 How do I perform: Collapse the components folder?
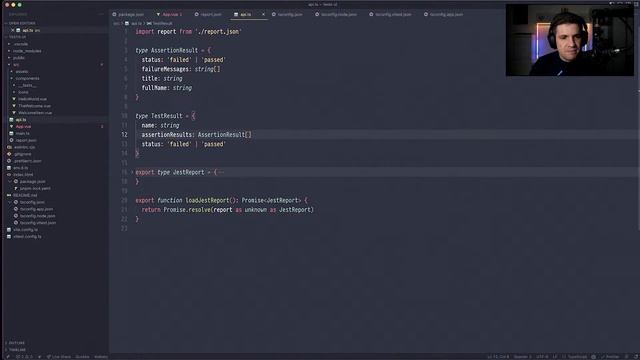pos(27,78)
